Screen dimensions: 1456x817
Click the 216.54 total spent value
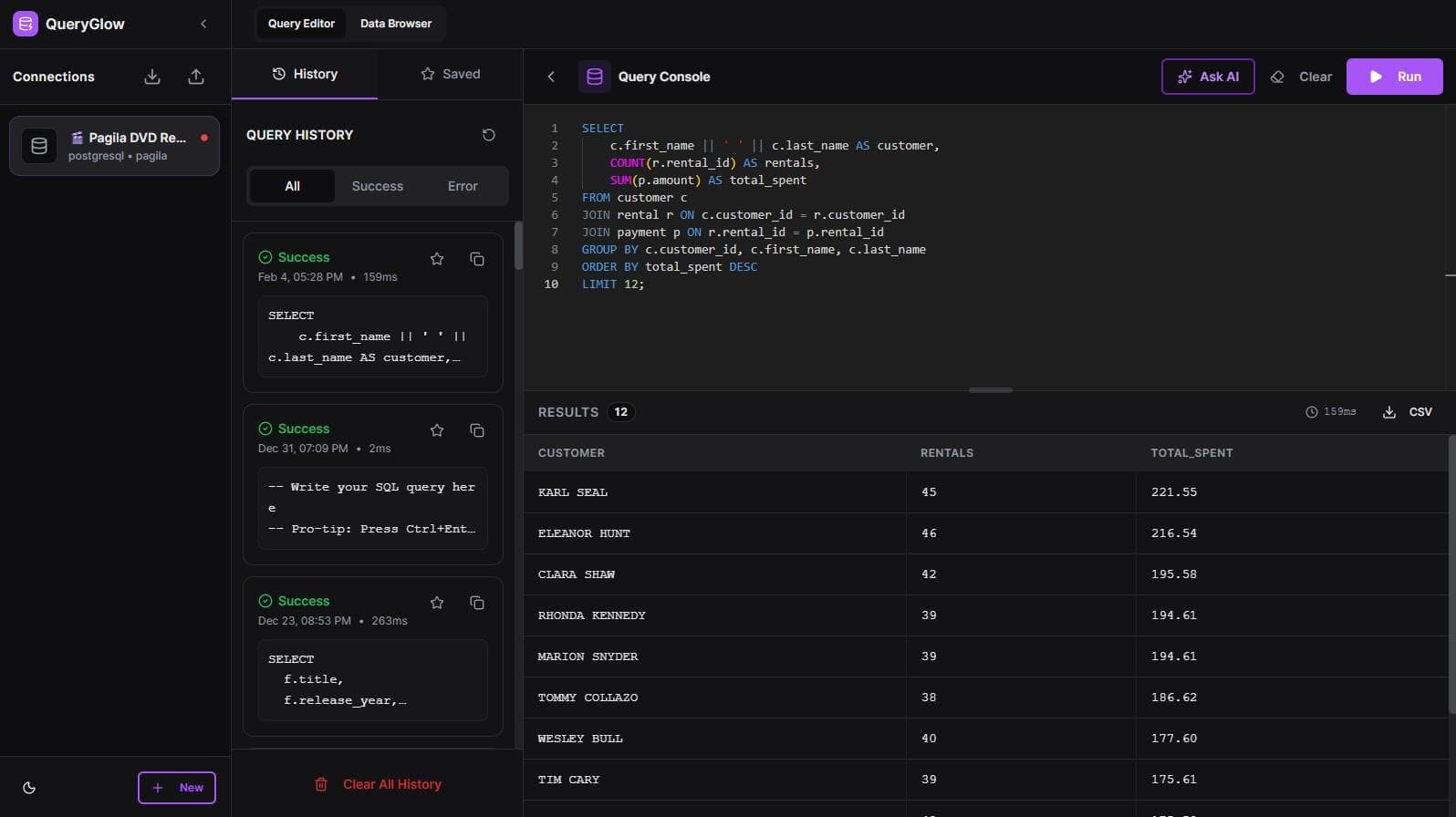1174,533
